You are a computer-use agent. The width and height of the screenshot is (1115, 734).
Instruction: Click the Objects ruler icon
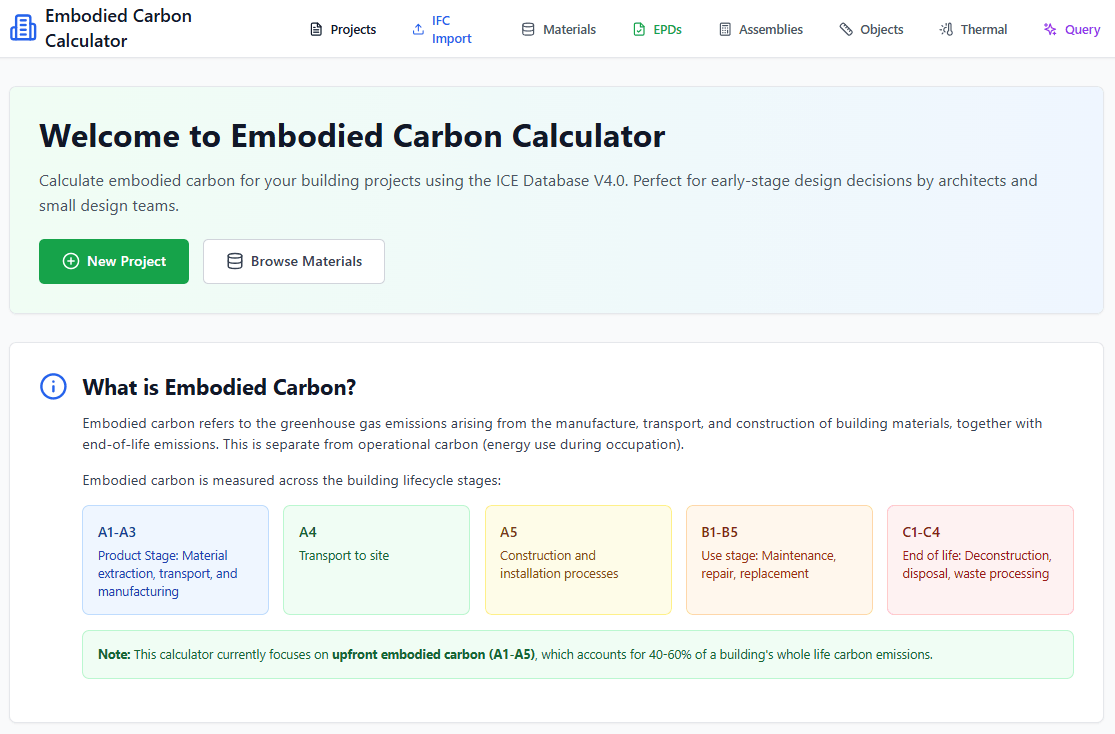pos(846,30)
